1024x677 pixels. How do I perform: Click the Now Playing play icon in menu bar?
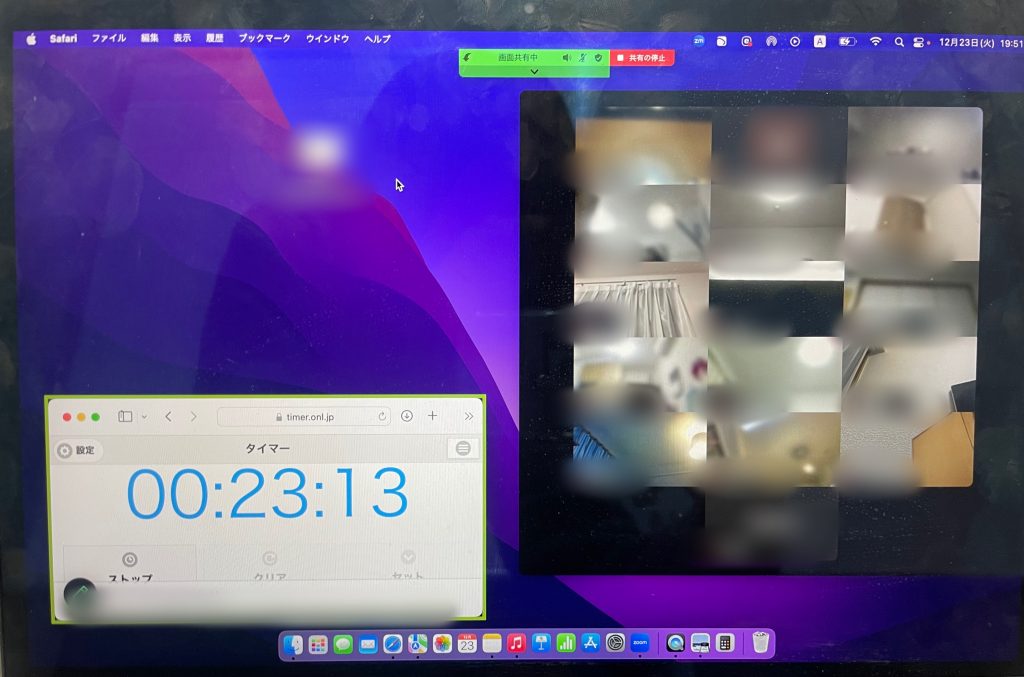(795, 42)
